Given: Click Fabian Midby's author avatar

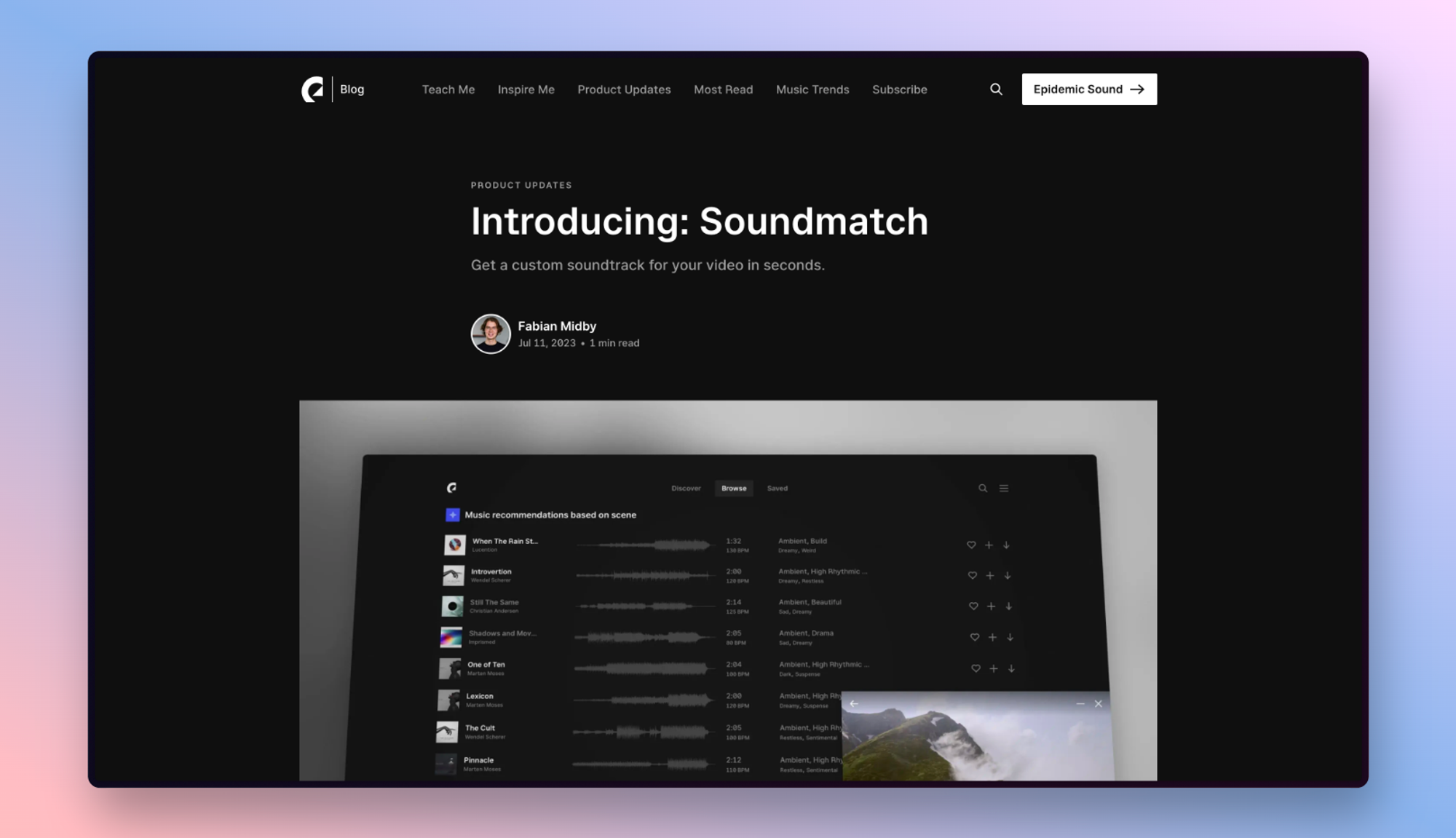Looking at the screenshot, I should click(x=490, y=333).
